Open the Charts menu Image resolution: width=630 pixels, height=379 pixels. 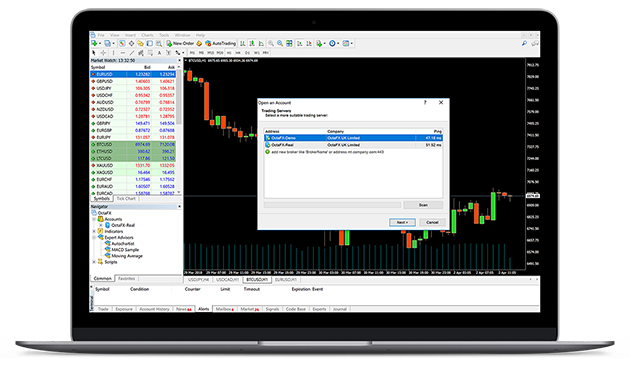click(147, 35)
